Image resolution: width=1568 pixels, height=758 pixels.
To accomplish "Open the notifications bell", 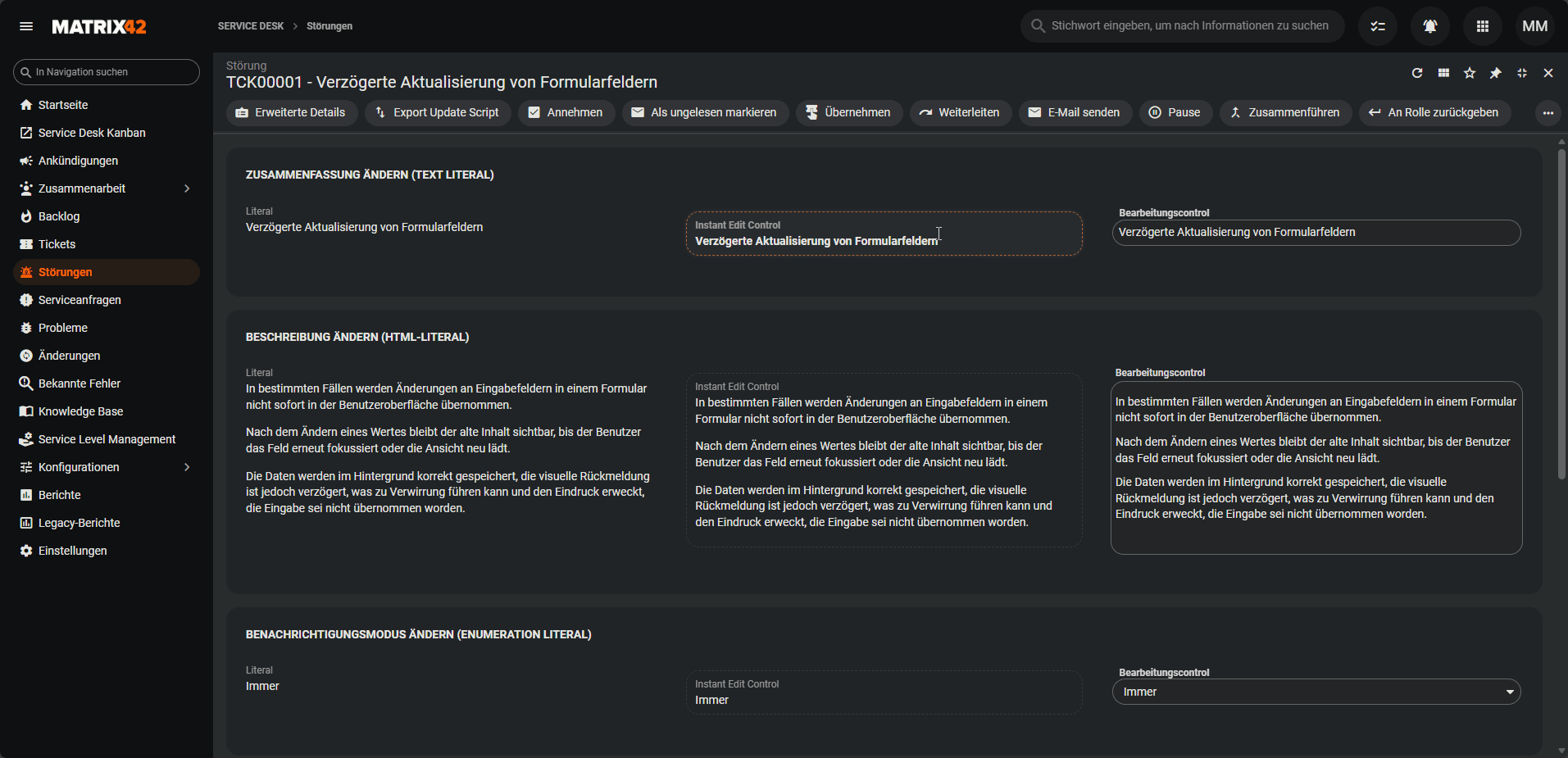I will (1430, 26).
